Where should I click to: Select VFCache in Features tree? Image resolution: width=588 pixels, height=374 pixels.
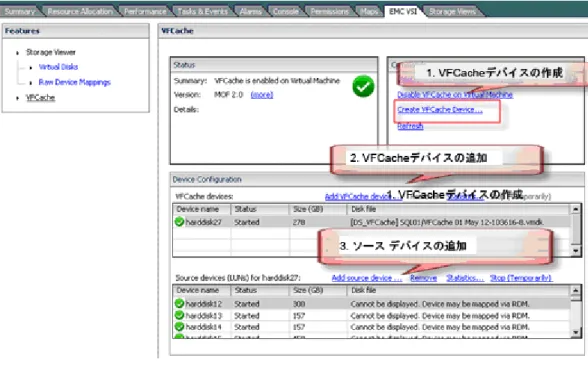coord(40,98)
